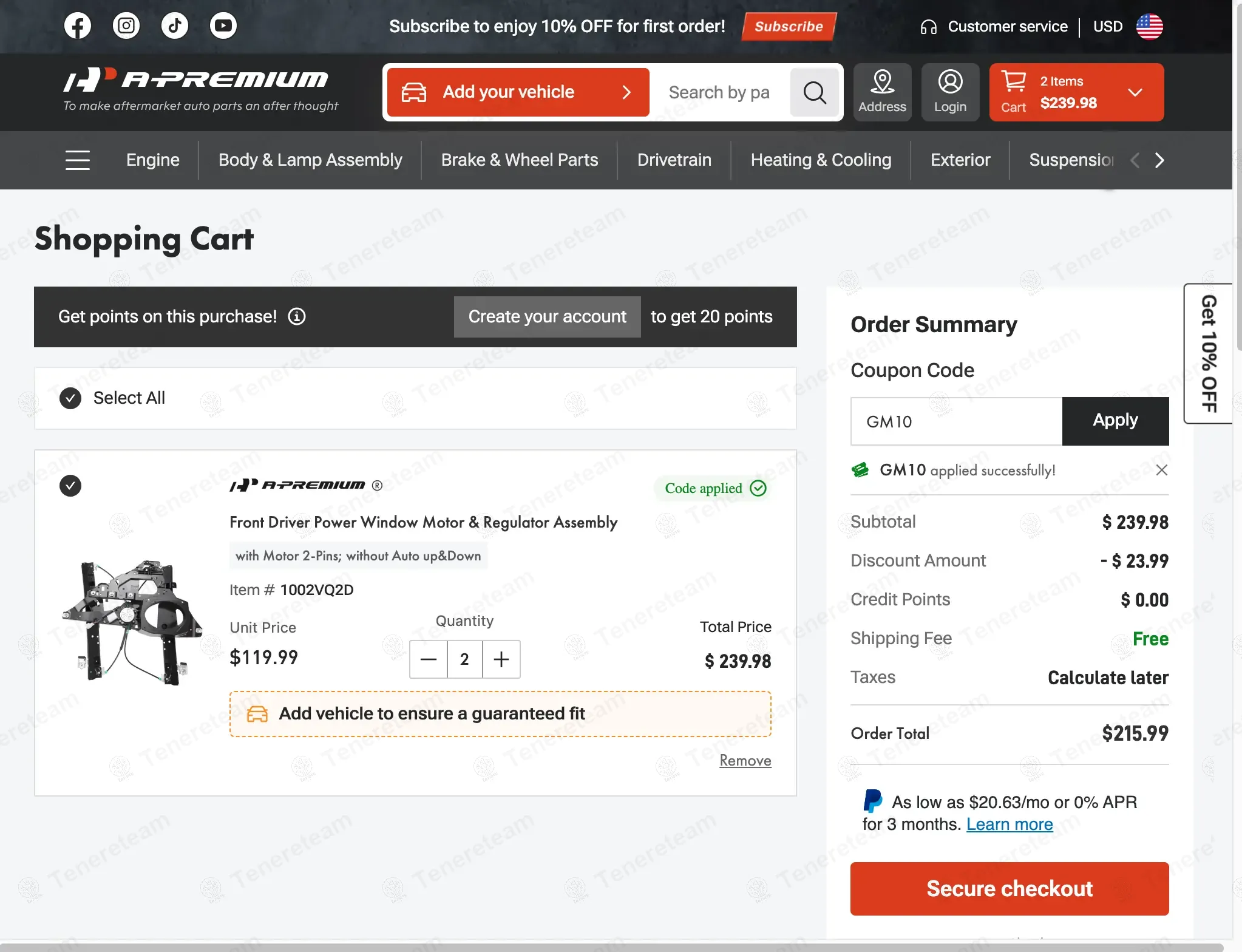Screen dimensions: 1242x952
Task: Click the Secure checkout button
Action: (x=1010, y=889)
